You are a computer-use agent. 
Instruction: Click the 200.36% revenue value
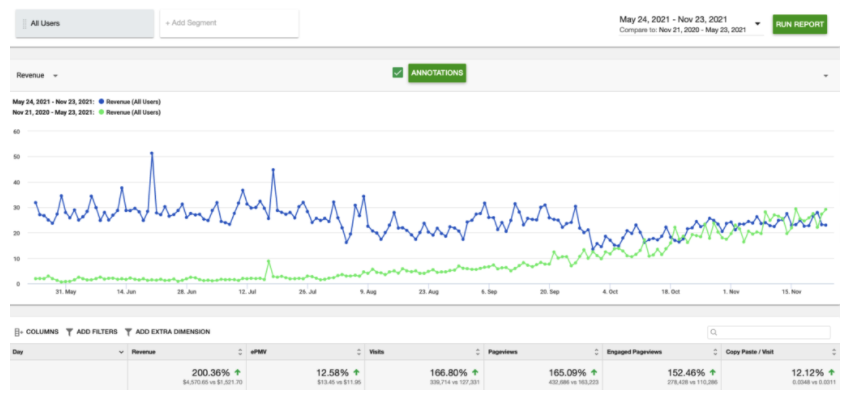tap(211, 373)
